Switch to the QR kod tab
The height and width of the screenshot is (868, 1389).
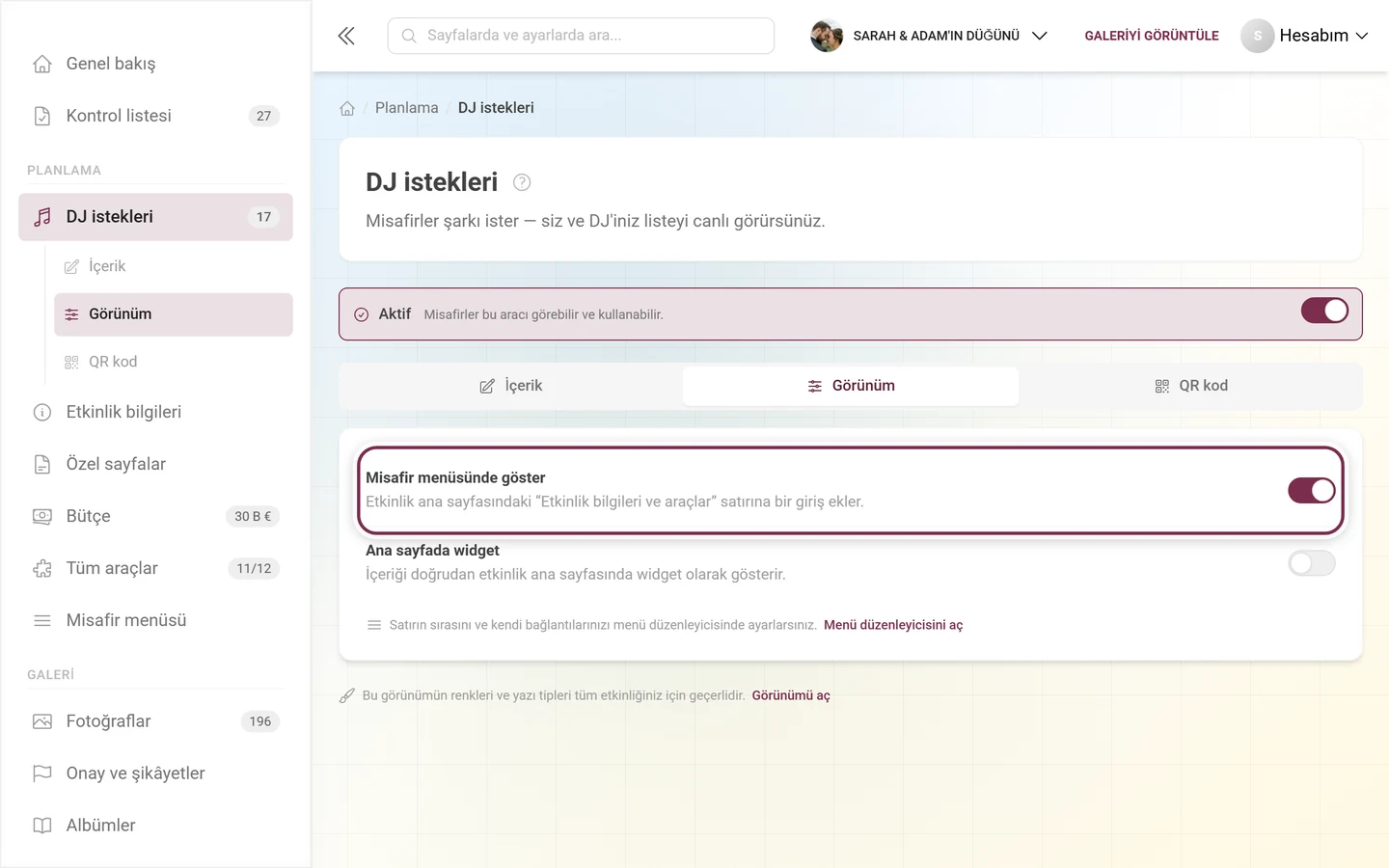pos(1190,386)
